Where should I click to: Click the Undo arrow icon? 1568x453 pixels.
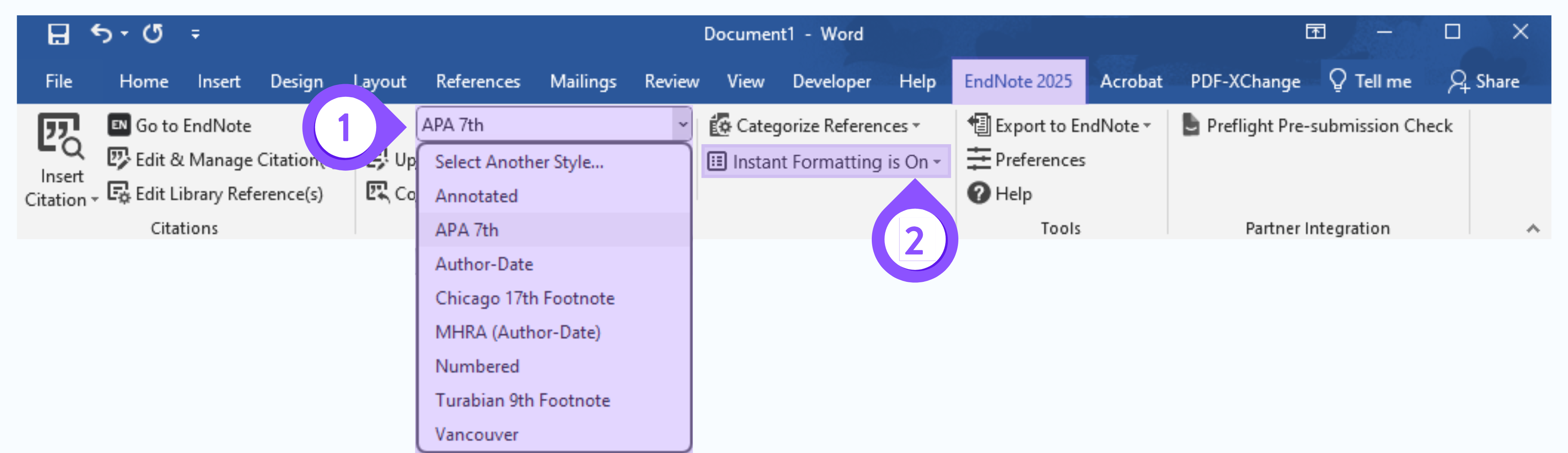click(101, 33)
